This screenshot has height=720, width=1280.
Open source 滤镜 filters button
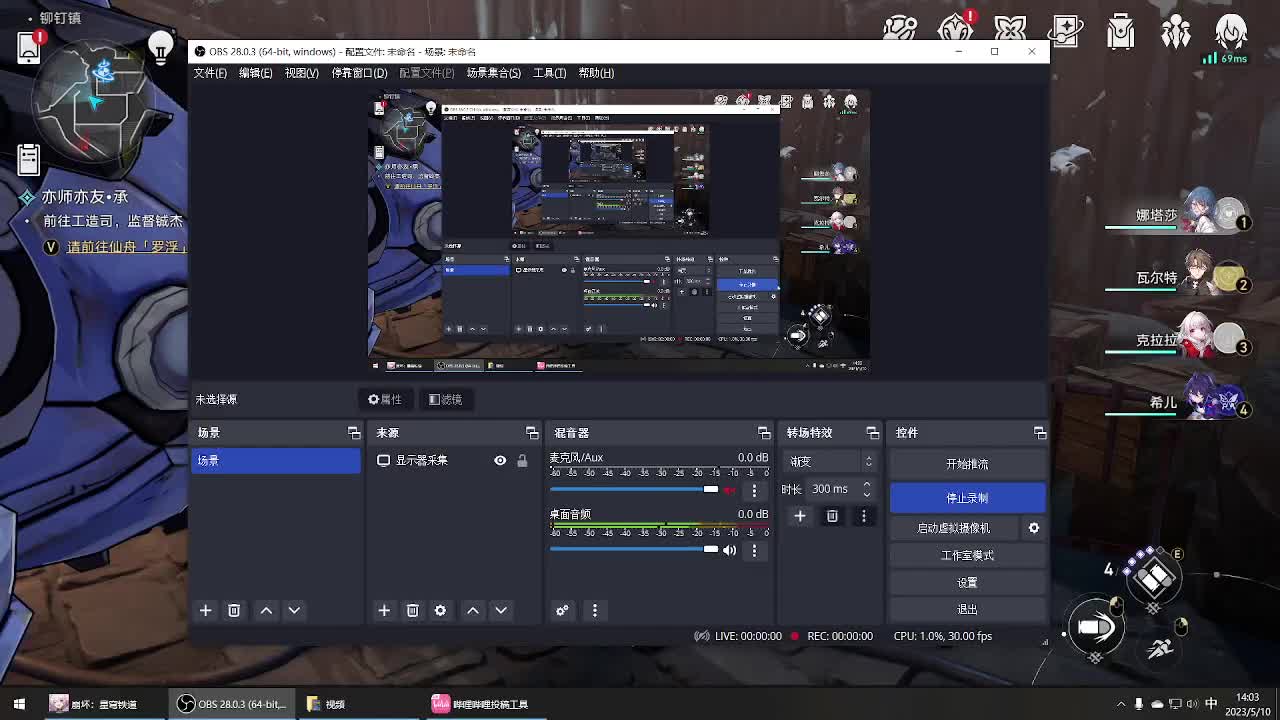click(445, 399)
